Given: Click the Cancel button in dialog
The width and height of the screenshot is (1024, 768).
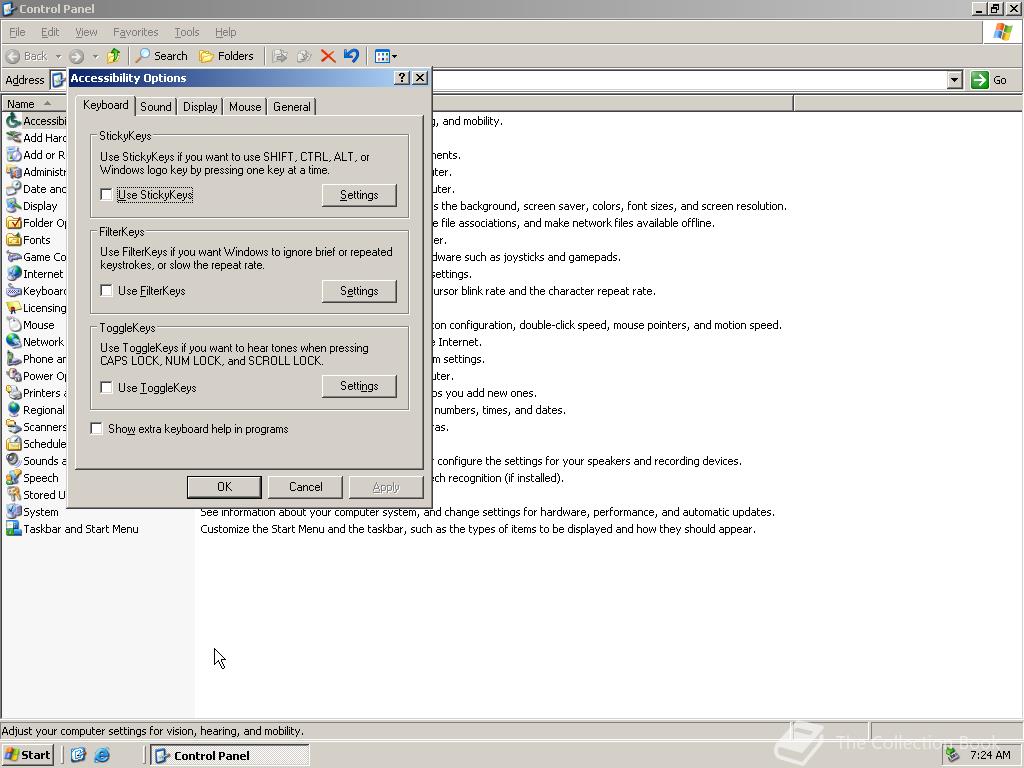Looking at the screenshot, I should tap(306, 487).
